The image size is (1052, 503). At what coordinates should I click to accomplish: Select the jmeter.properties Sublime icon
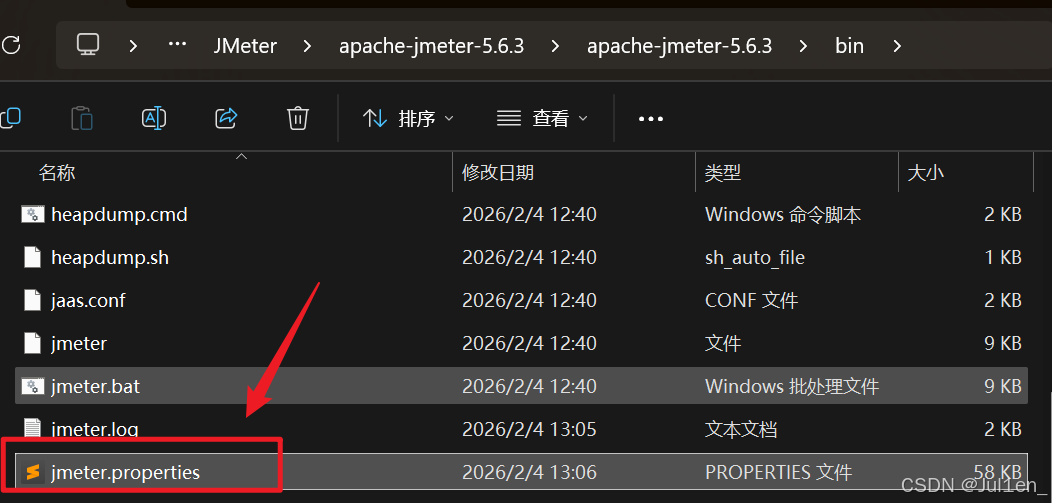coord(33,472)
